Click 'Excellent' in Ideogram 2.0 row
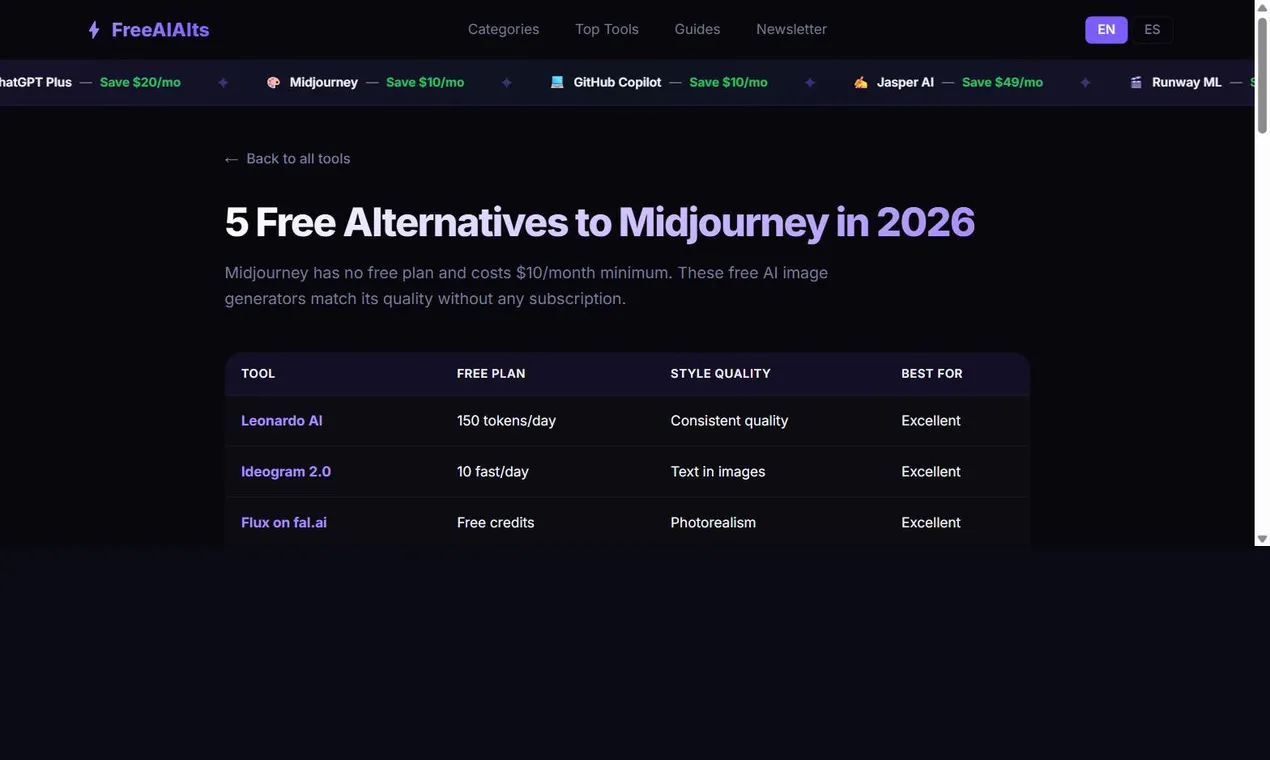 pyautogui.click(x=931, y=471)
